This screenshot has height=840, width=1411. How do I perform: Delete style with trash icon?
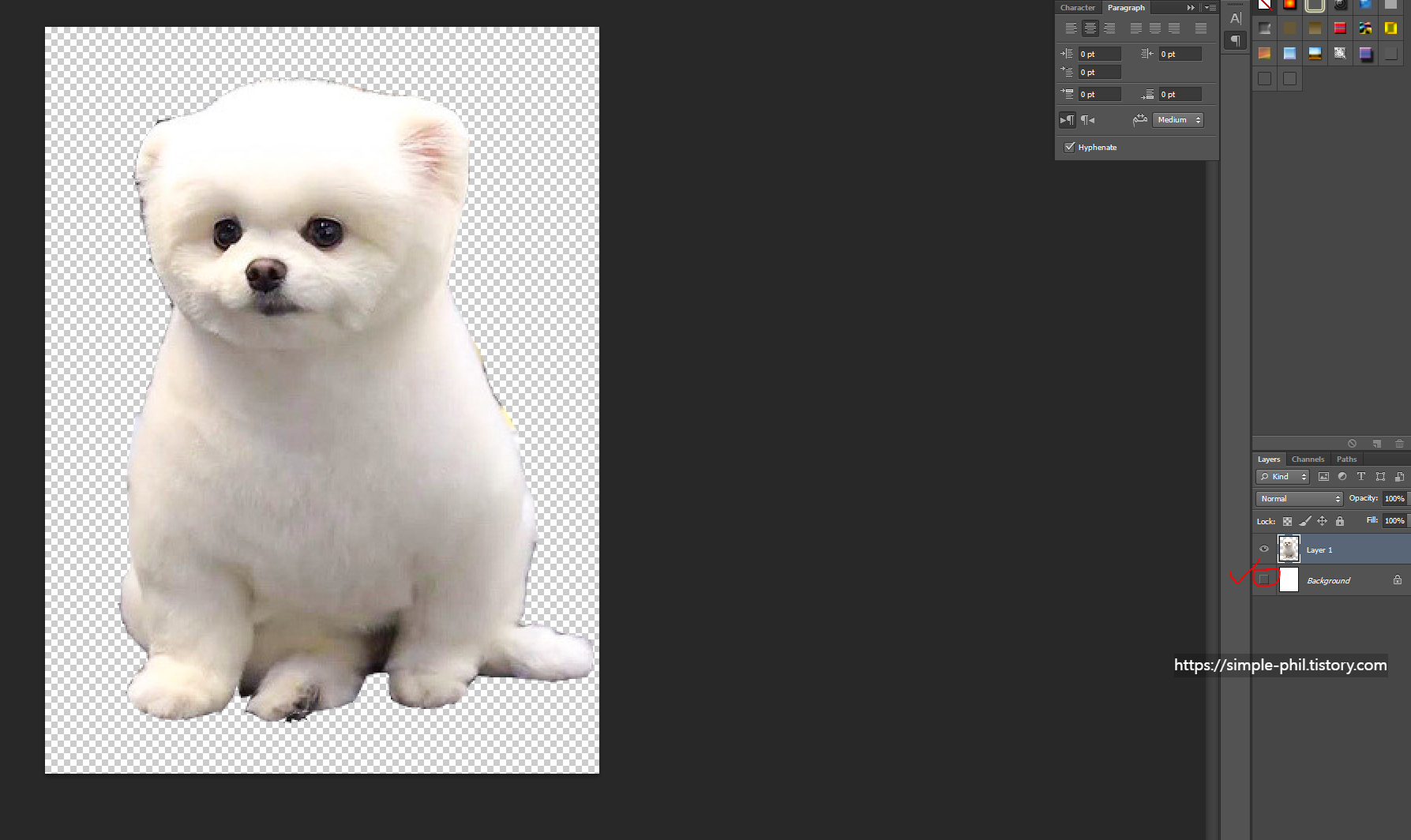tap(1399, 444)
